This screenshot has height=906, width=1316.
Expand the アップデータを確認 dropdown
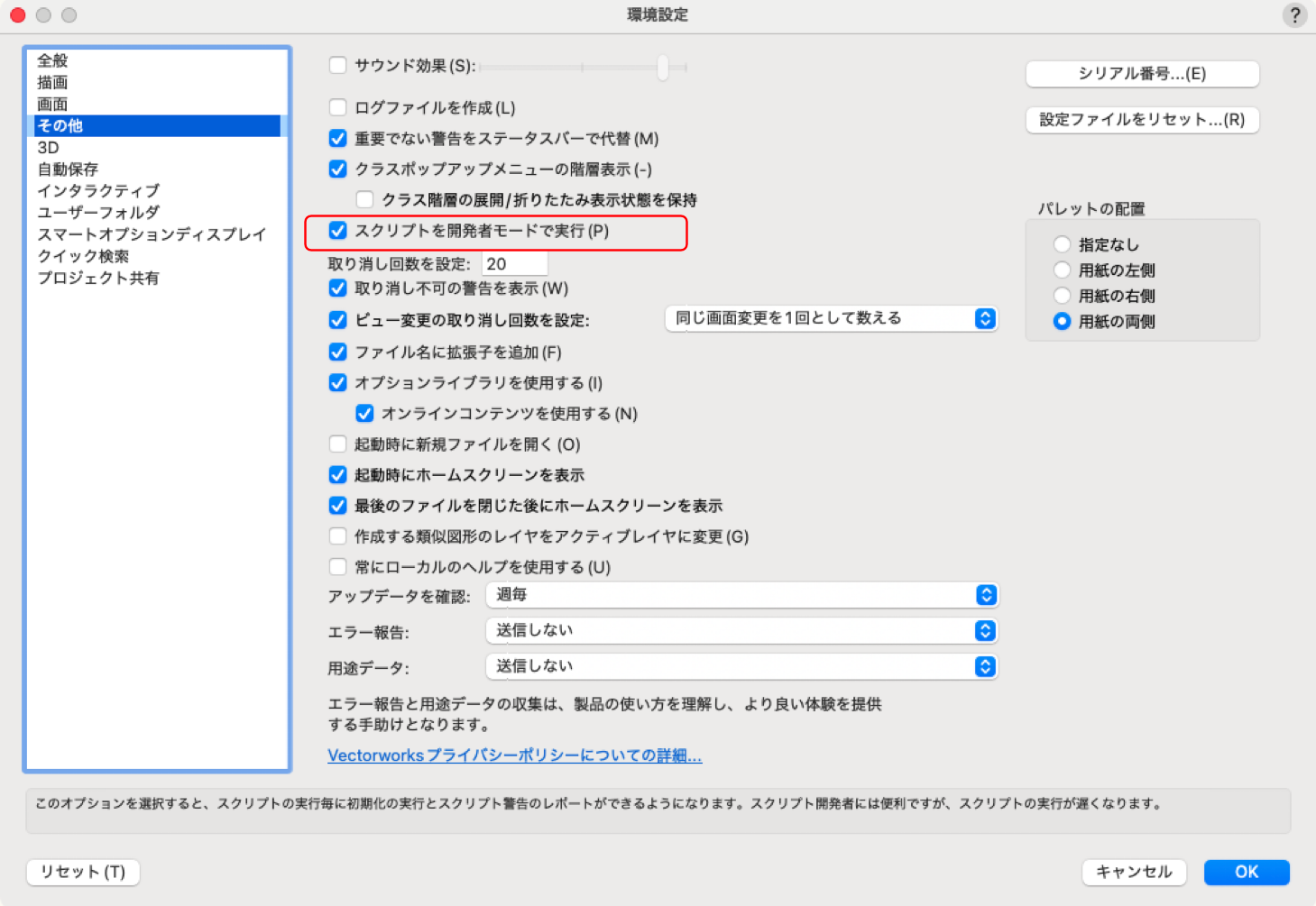pos(741,595)
